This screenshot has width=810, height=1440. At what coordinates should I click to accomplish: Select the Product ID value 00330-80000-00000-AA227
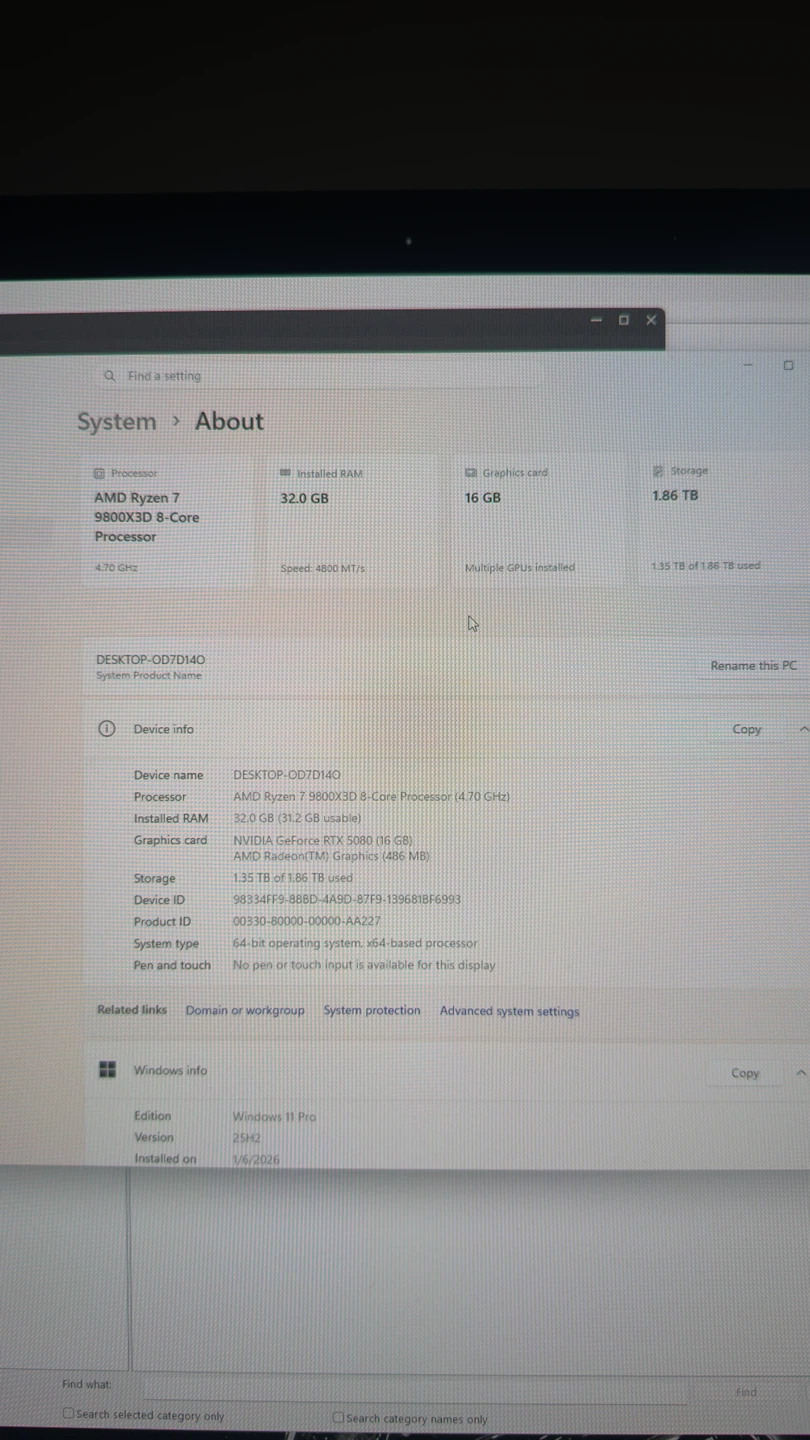(x=307, y=922)
